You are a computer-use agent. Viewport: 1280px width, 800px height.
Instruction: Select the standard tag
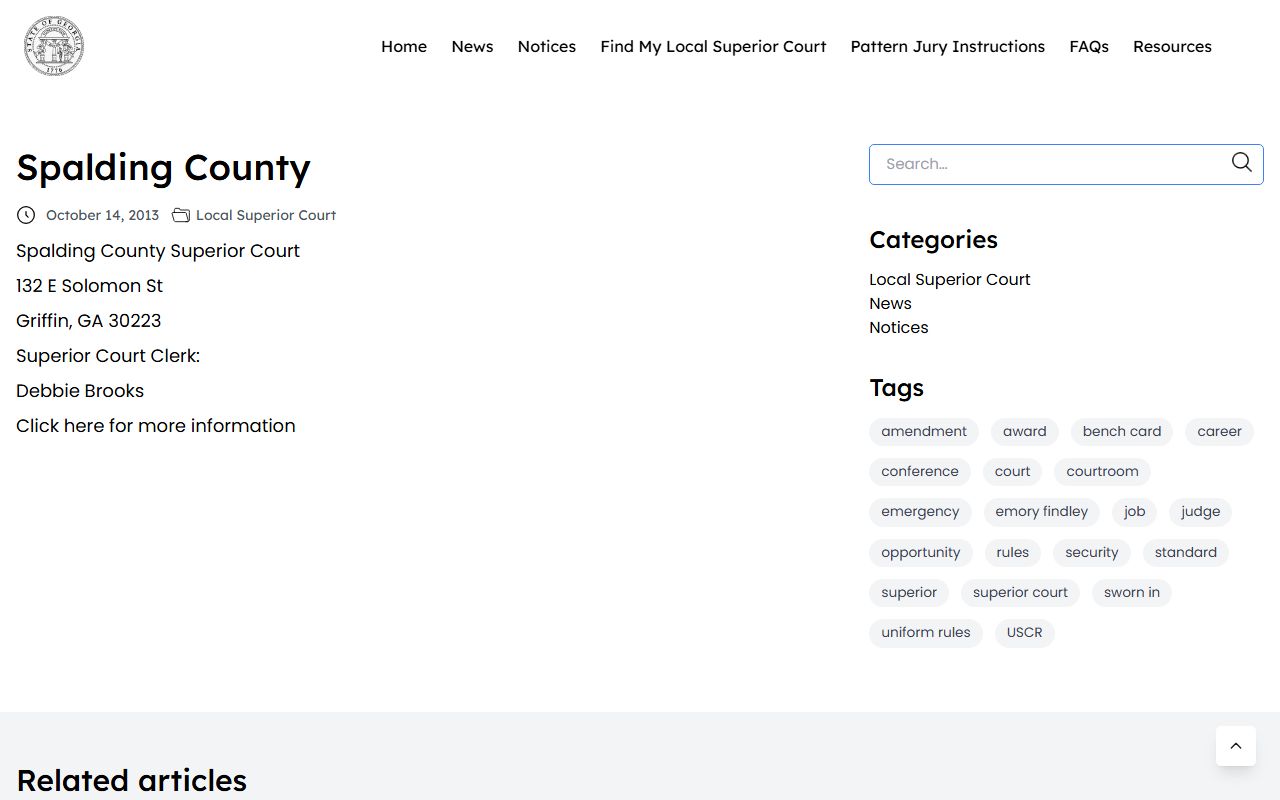click(1186, 553)
